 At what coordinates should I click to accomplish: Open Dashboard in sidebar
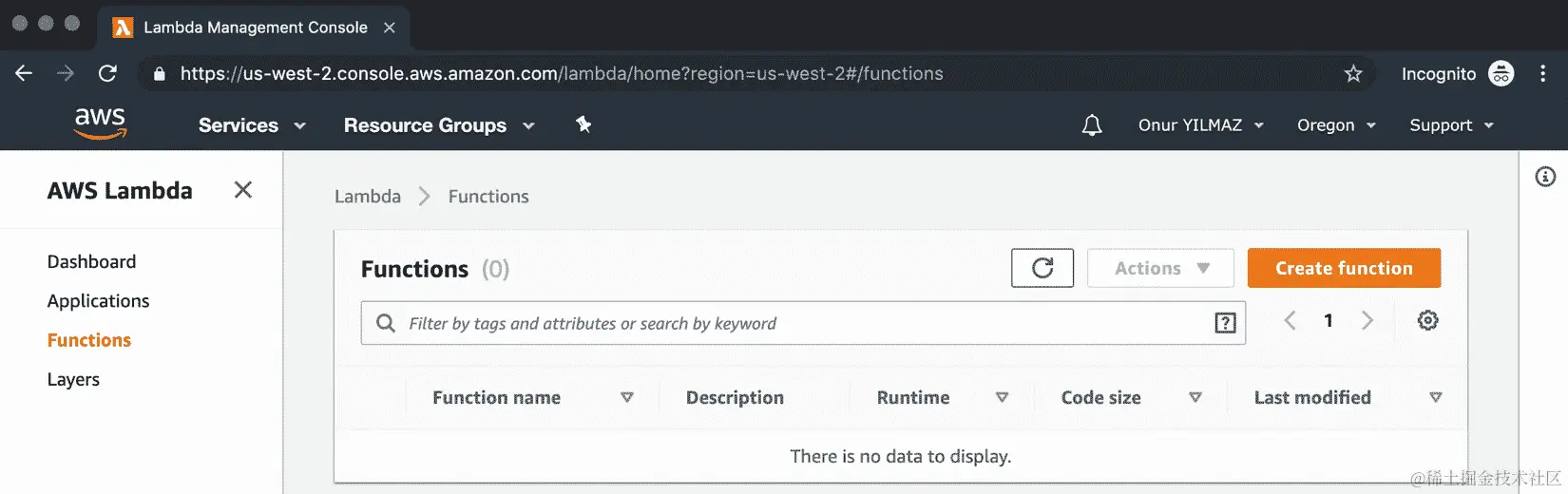tap(91, 261)
